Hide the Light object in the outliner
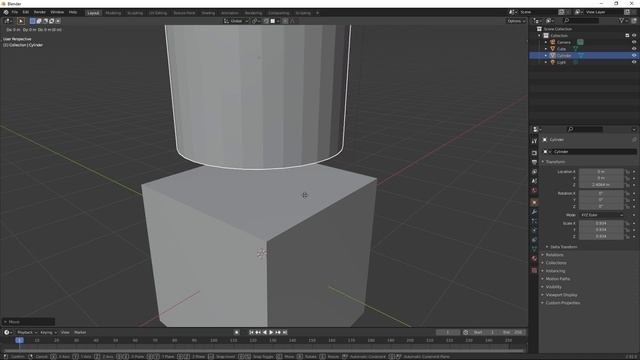 click(634, 62)
